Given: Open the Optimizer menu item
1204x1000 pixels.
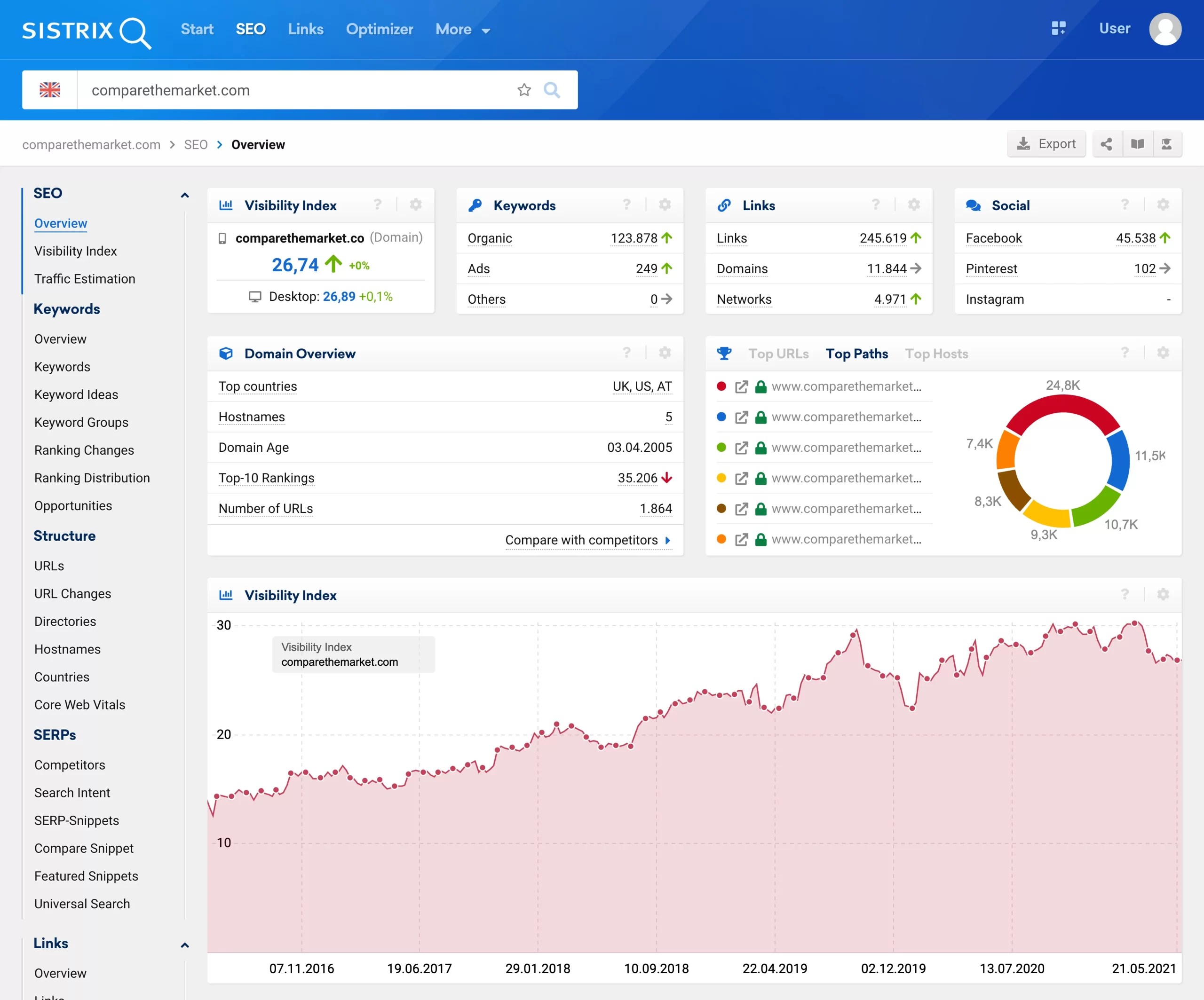Looking at the screenshot, I should coord(379,29).
